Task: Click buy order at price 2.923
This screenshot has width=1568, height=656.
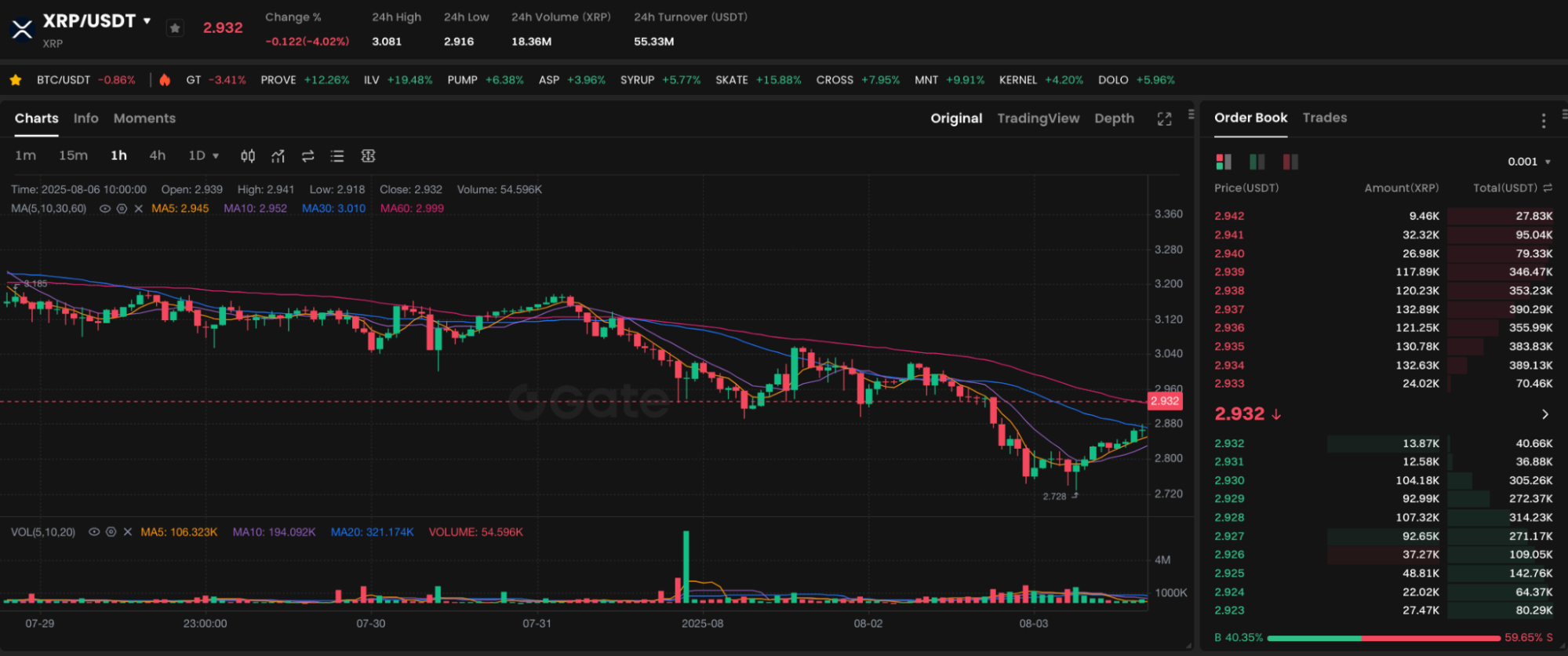Action: coord(1384,610)
